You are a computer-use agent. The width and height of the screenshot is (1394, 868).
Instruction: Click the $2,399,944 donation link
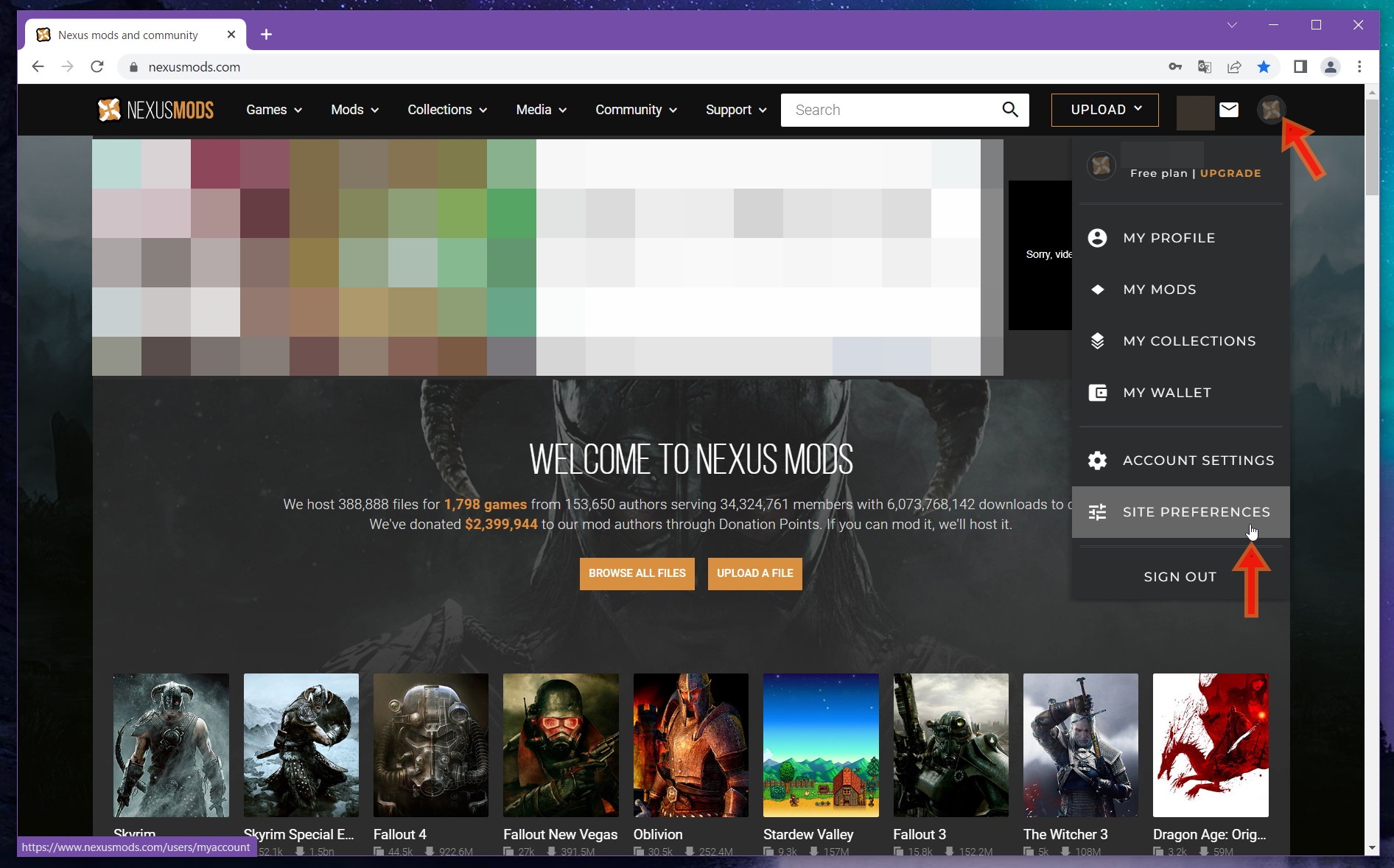pyautogui.click(x=501, y=525)
